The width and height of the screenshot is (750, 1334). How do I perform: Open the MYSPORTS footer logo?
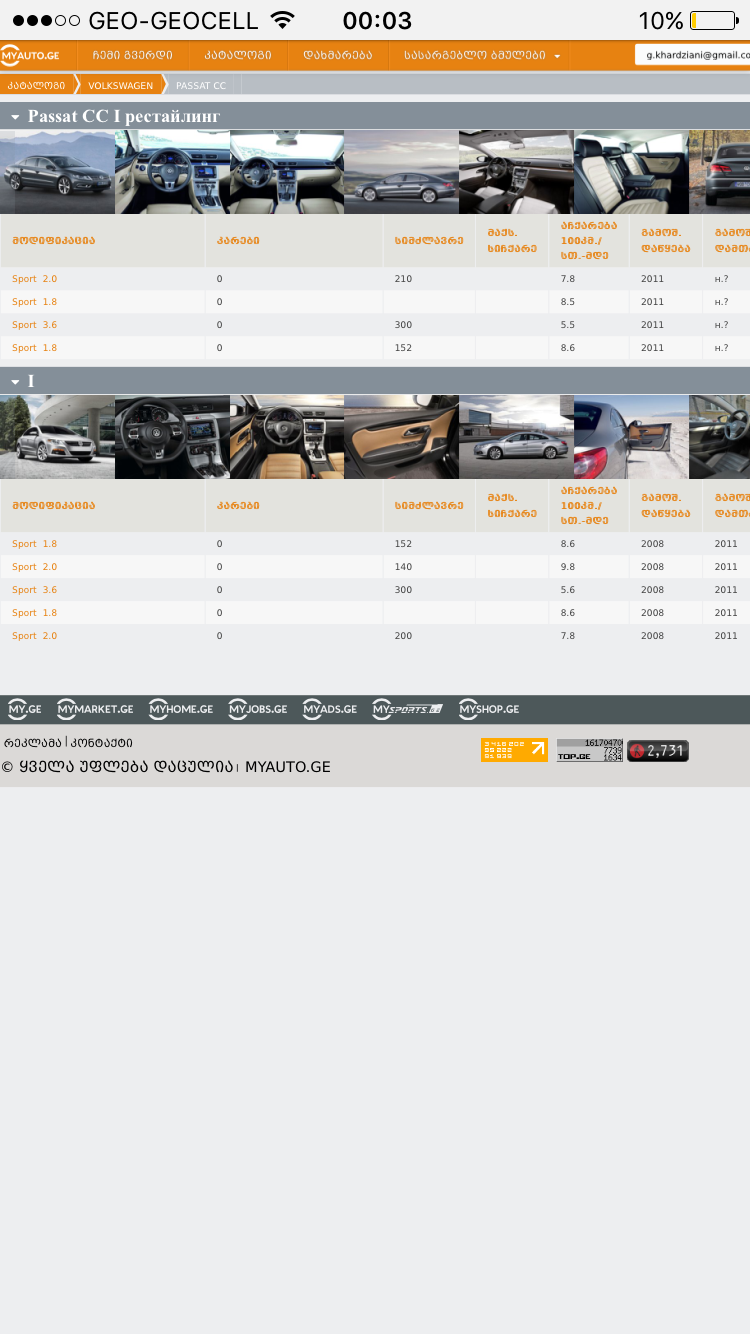pyautogui.click(x=407, y=709)
